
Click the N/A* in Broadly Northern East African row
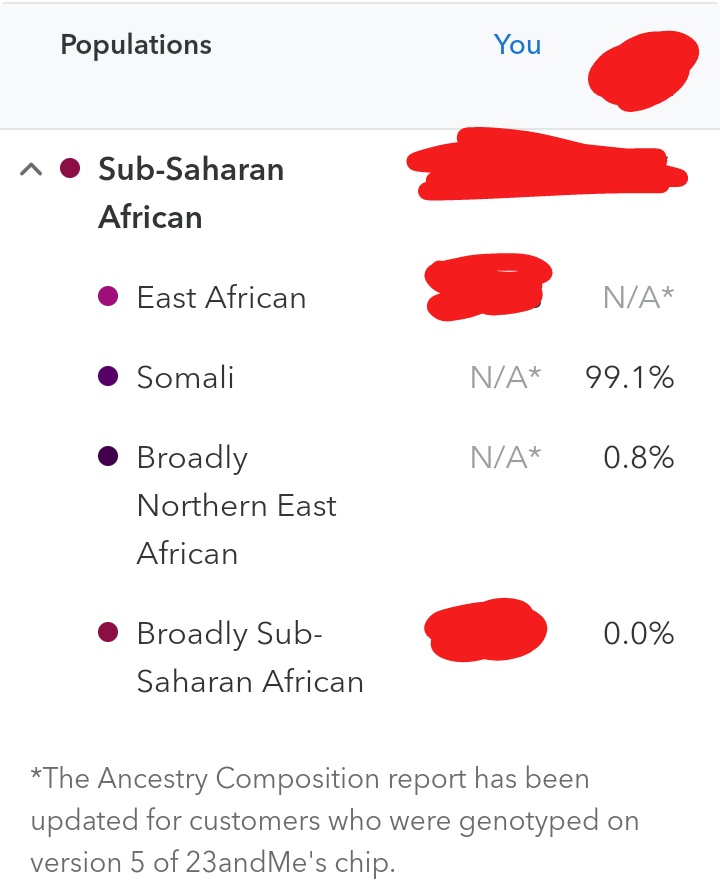click(x=505, y=457)
